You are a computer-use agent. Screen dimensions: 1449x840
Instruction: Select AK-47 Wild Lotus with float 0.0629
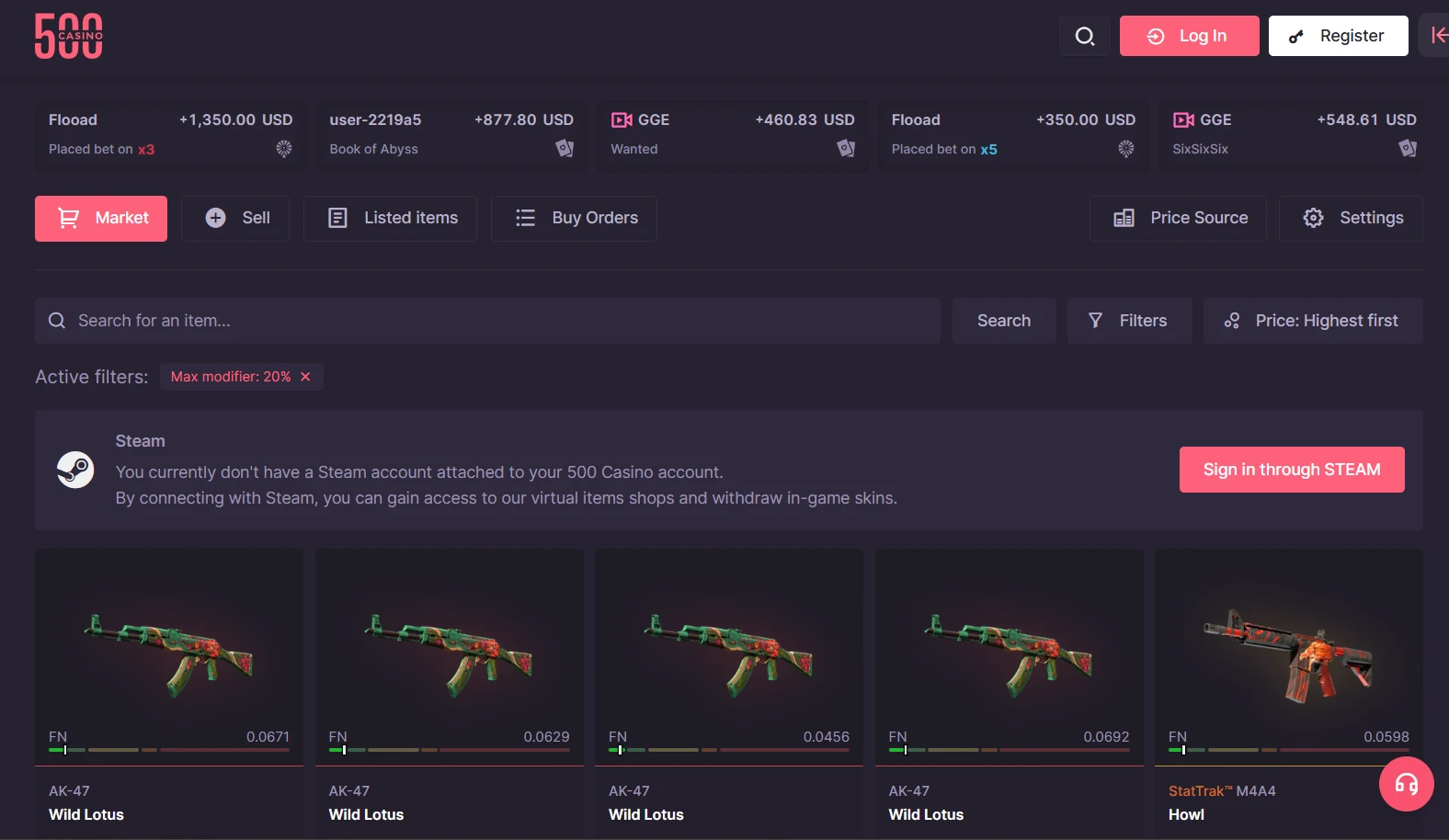[450, 694]
